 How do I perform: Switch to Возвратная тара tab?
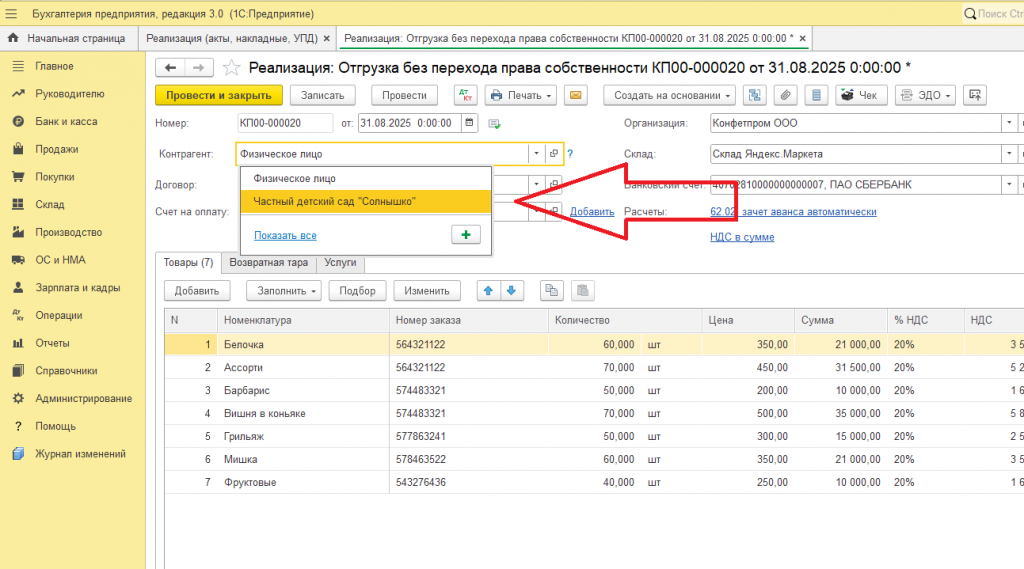click(x=268, y=263)
